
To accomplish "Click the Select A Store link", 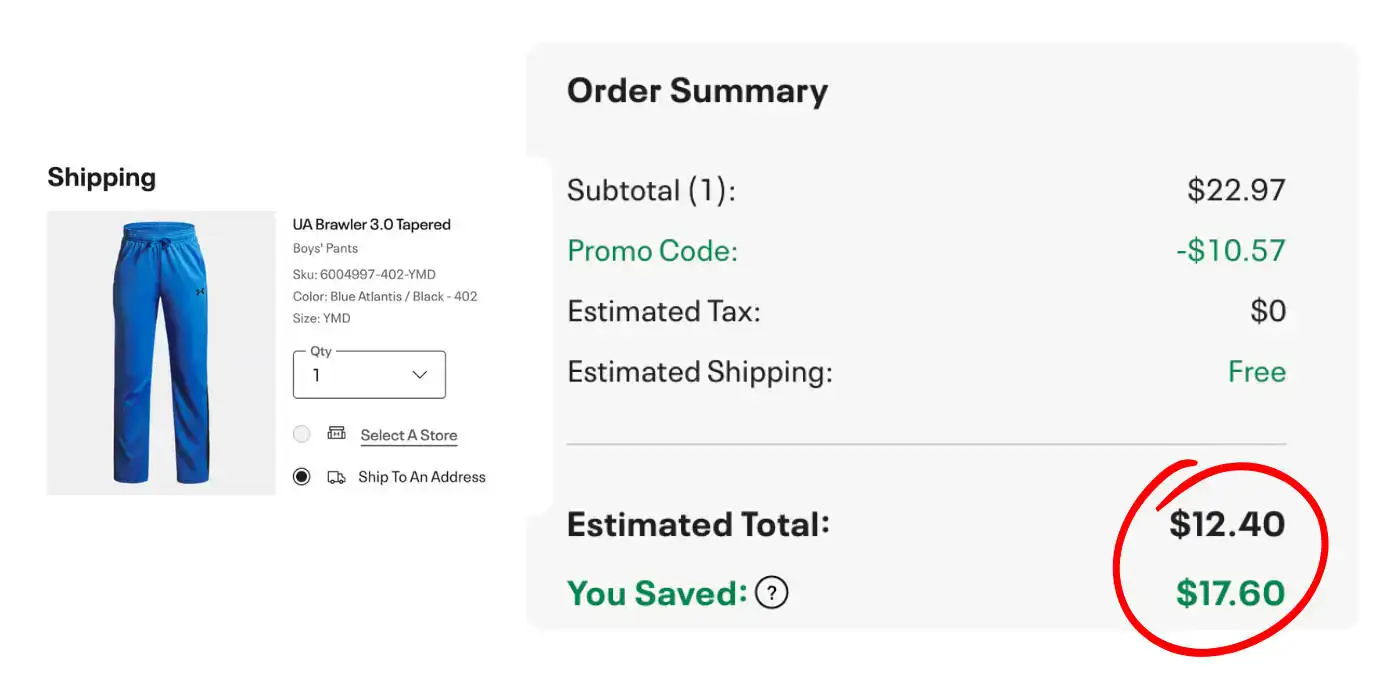I will click(409, 435).
